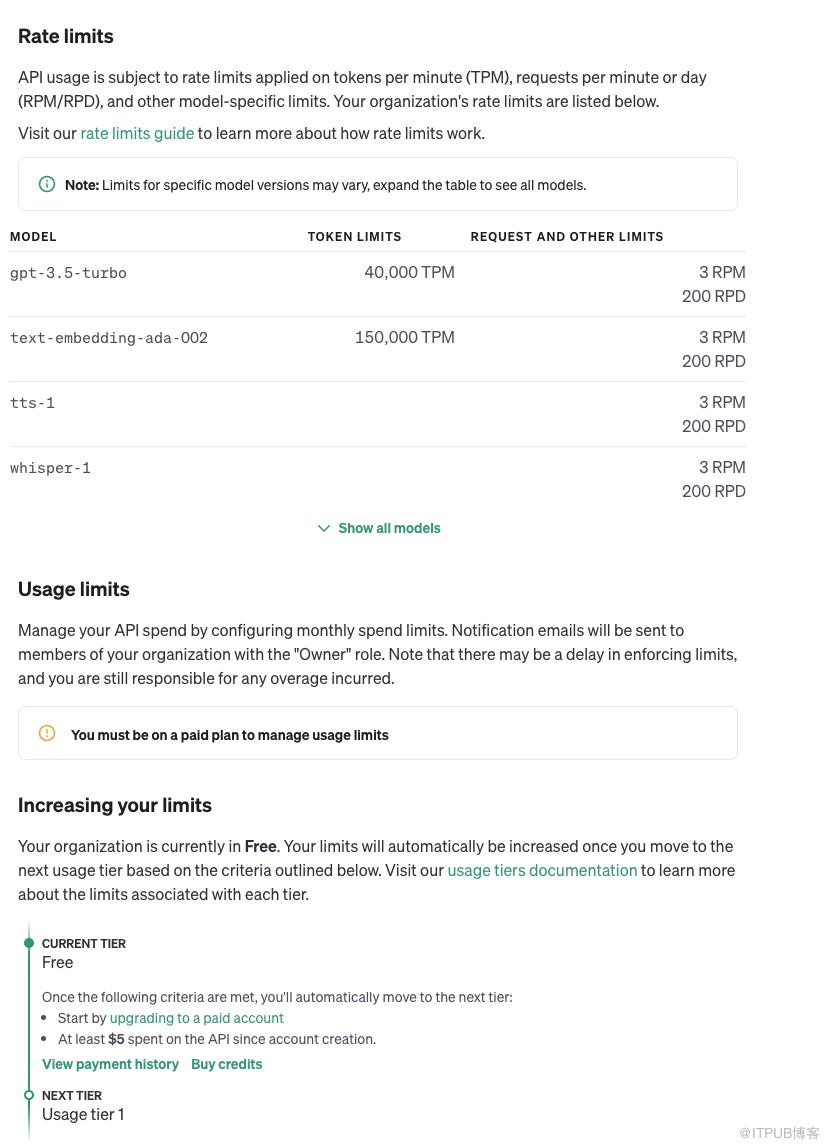
Task: Click the TOKEN LIMITS column header
Action: click(x=354, y=237)
